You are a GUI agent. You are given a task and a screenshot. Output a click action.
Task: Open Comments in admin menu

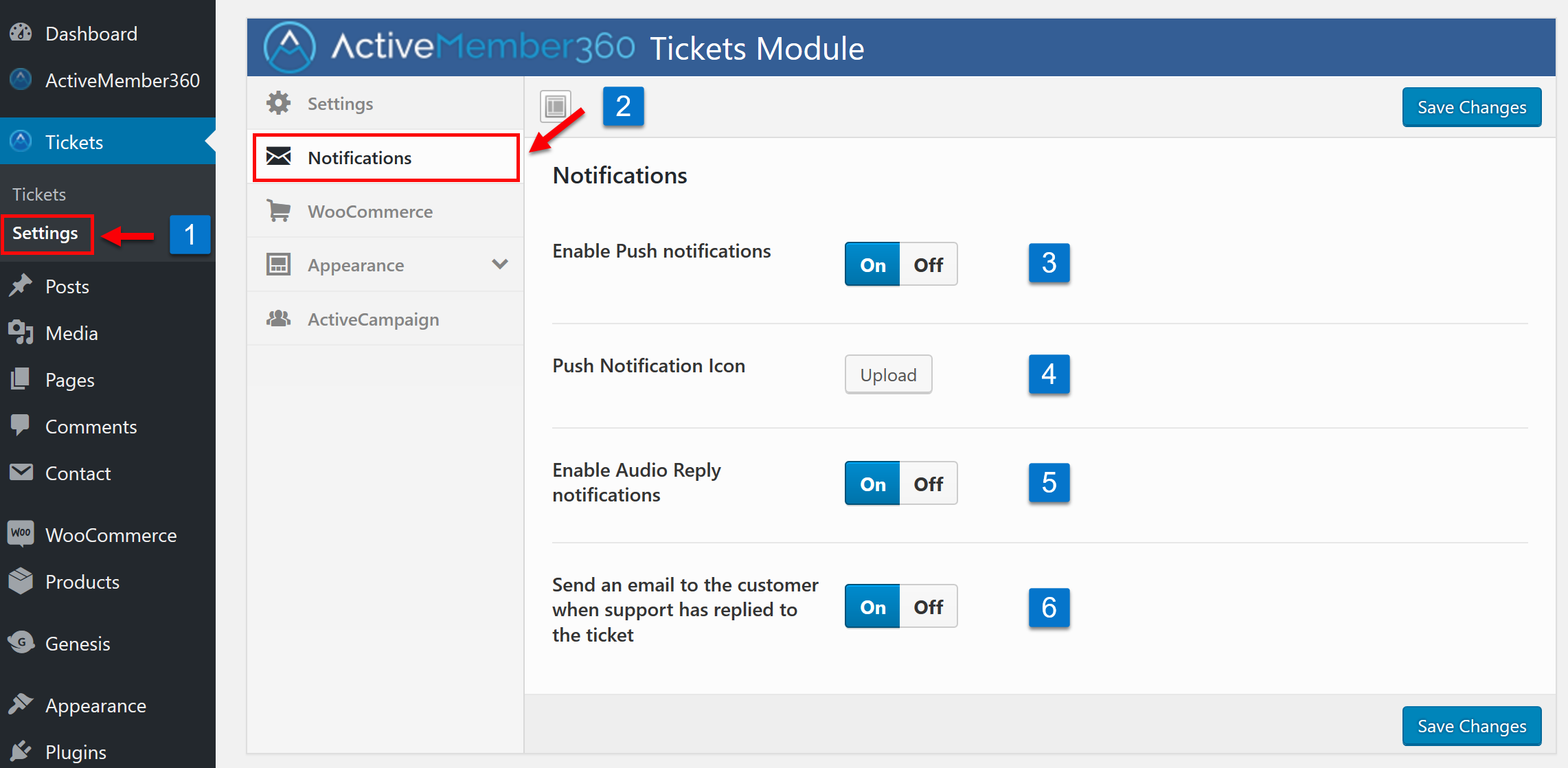pos(108,427)
